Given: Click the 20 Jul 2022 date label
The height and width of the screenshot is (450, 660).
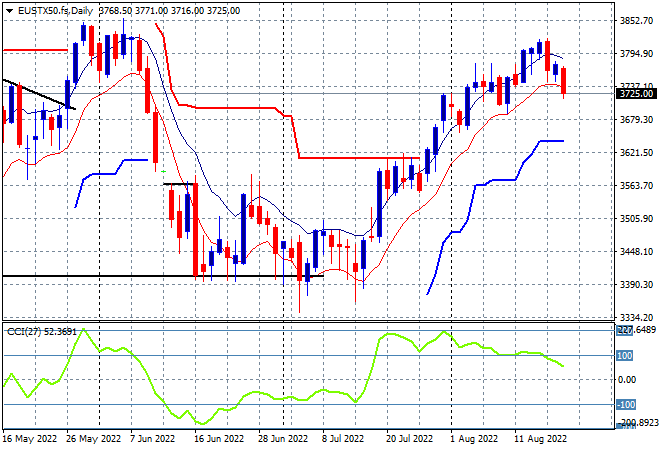Looking at the screenshot, I should 409,439.
